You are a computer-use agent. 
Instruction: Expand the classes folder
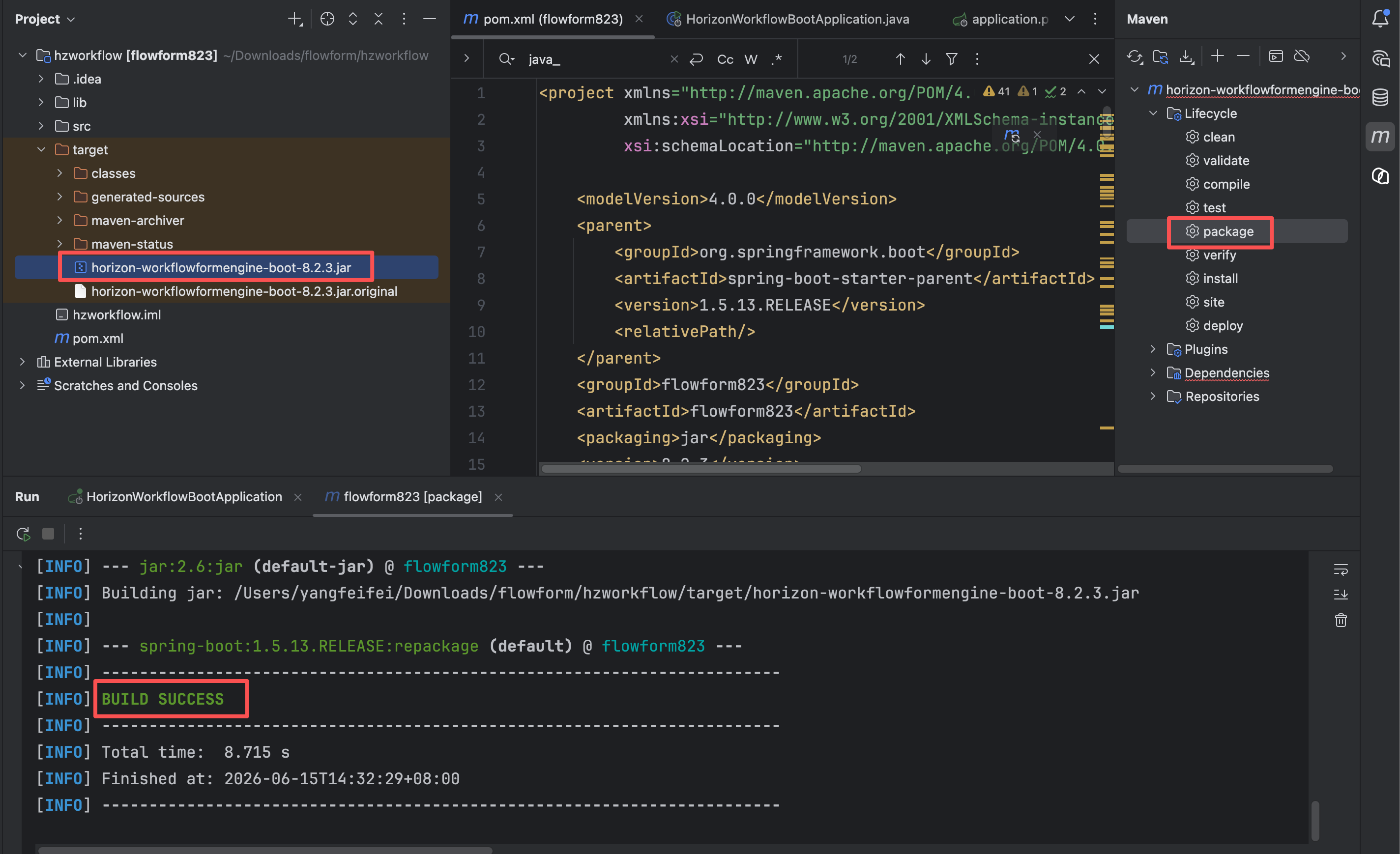pos(59,173)
